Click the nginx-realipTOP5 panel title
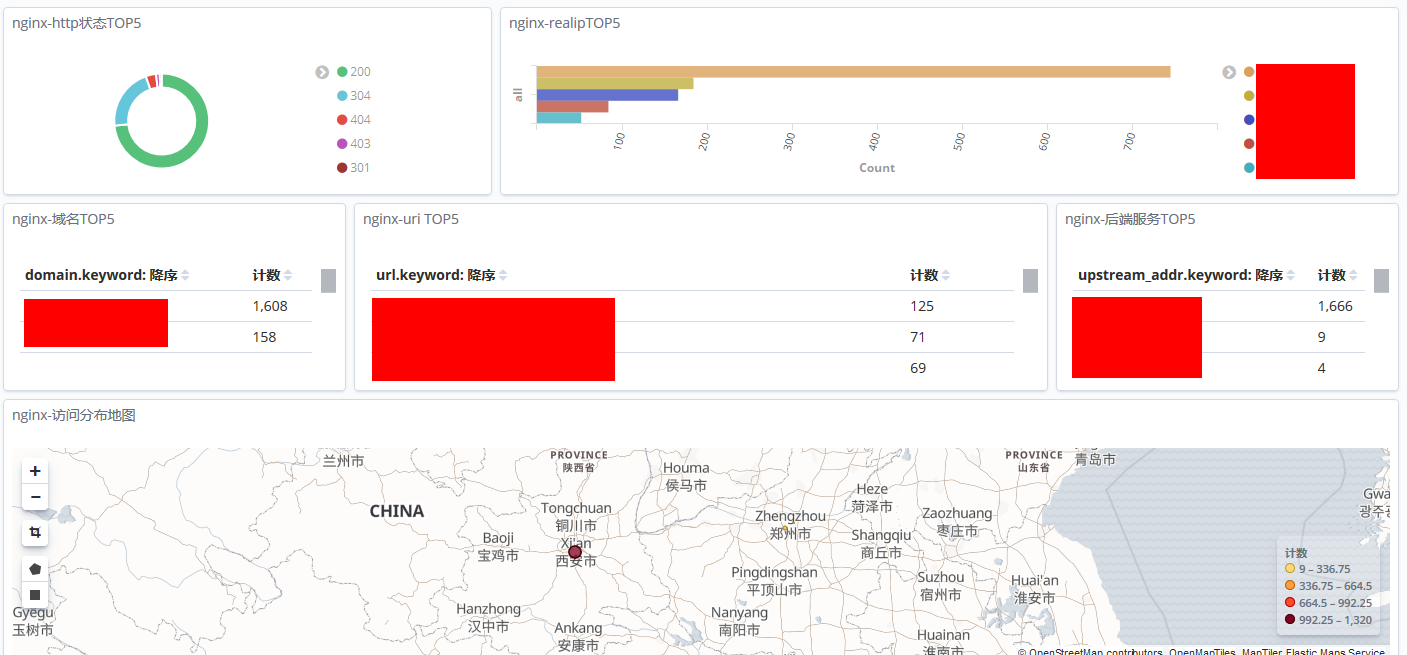The image size is (1407, 655). click(x=564, y=23)
